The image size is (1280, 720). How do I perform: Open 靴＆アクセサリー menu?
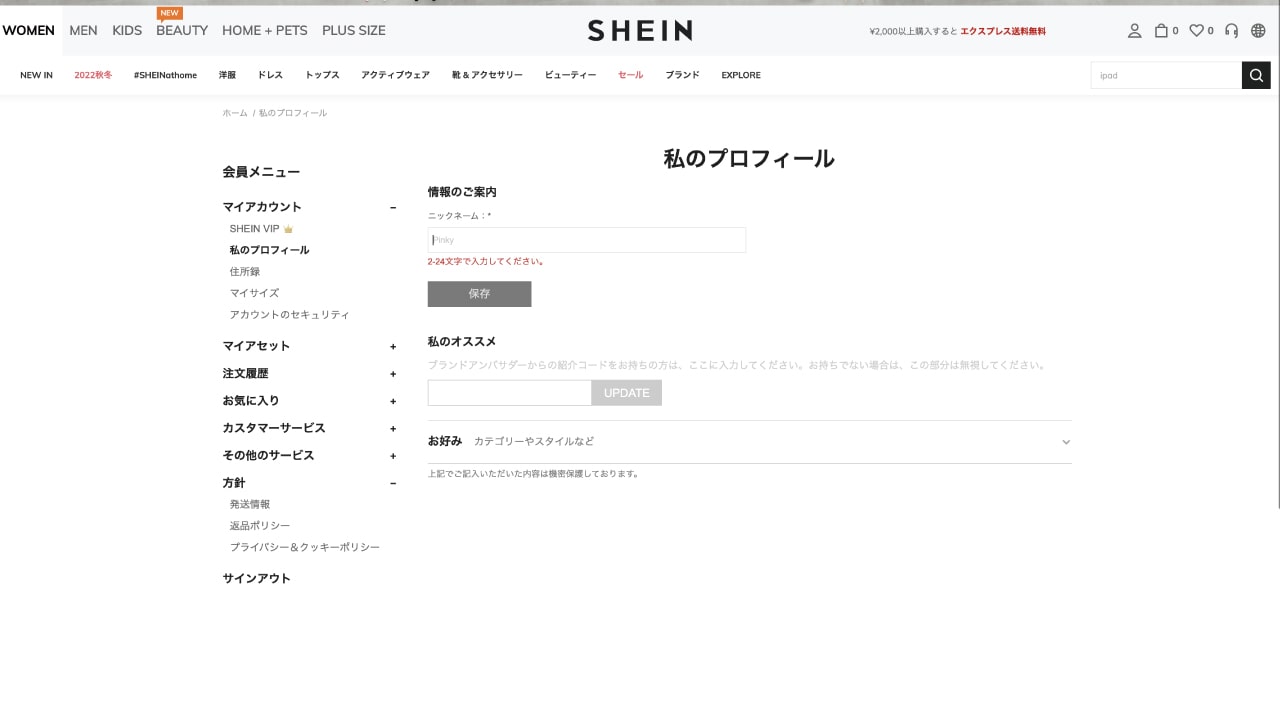tap(487, 75)
